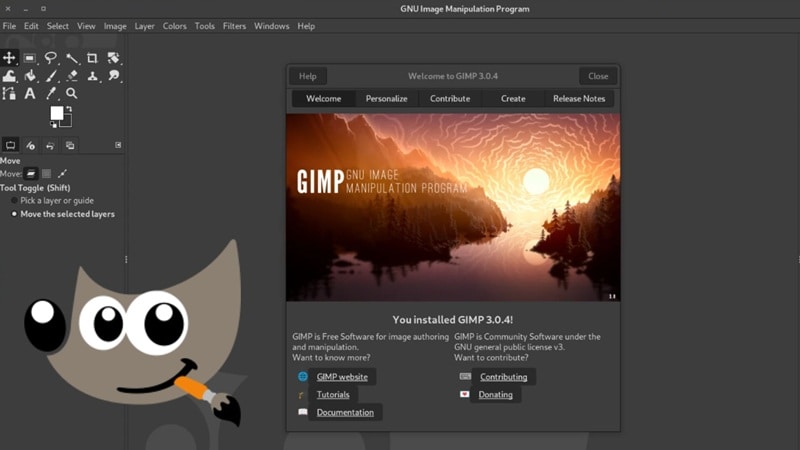Screen dimensions: 800x450
Task: Click the background color swatch
Action: (x=67, y=122)
